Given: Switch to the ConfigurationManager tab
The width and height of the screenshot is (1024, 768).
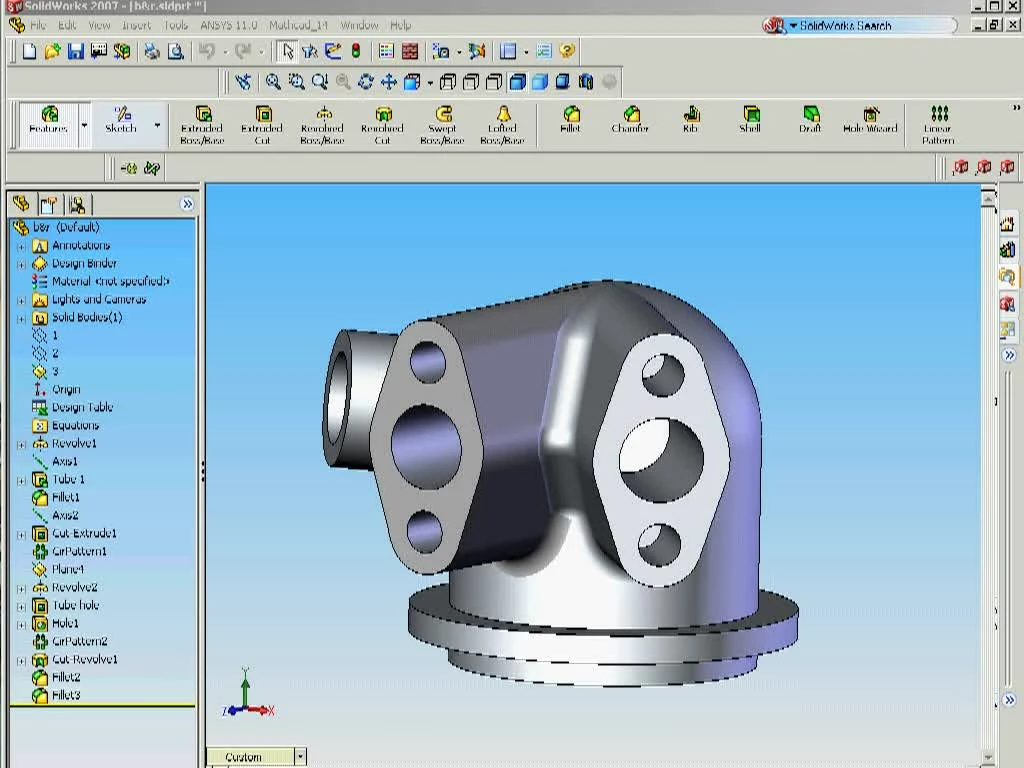Looking at the screenshot, I should (77, 204).
